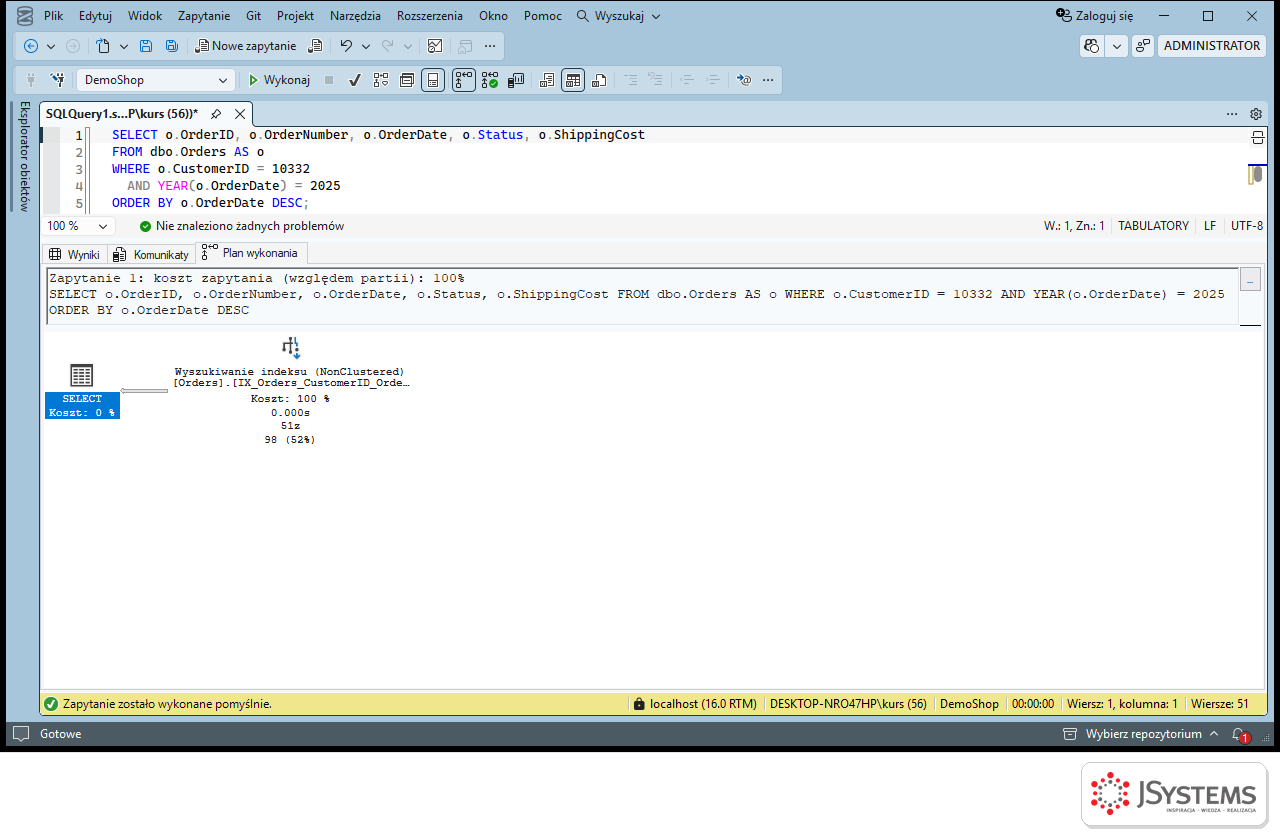Select the SELECT node in execution plan
Viewport: 1280px width, 835px height.
(x=82, y=390)
